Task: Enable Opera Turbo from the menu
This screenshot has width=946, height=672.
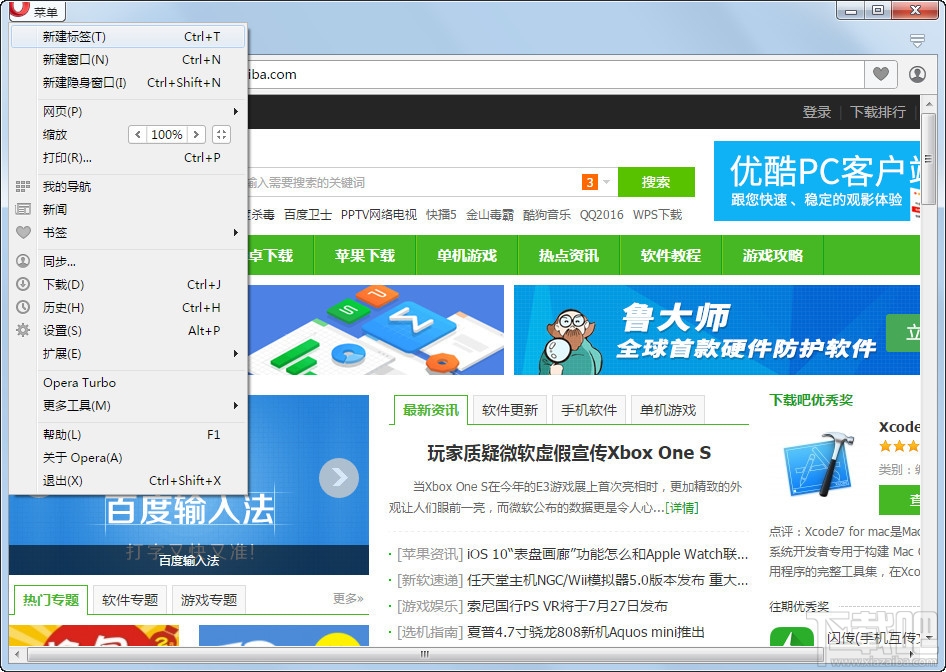Action: (x=80, y=382)
